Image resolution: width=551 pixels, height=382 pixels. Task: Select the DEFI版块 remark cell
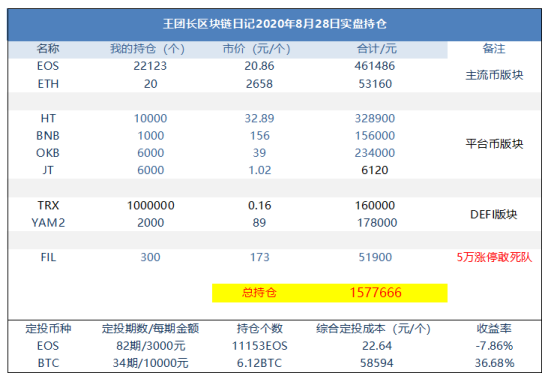click(x=493, y=214)
